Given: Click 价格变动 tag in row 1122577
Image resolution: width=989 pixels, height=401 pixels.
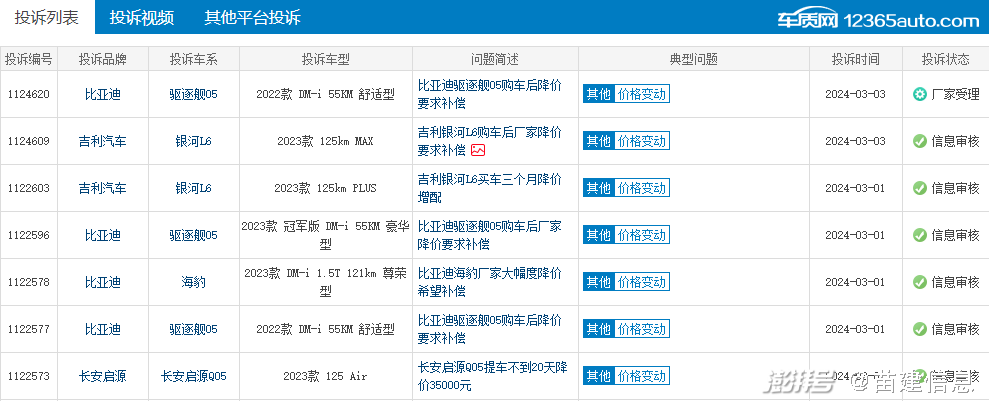Looking at the screenshot, I should point(641,329).
